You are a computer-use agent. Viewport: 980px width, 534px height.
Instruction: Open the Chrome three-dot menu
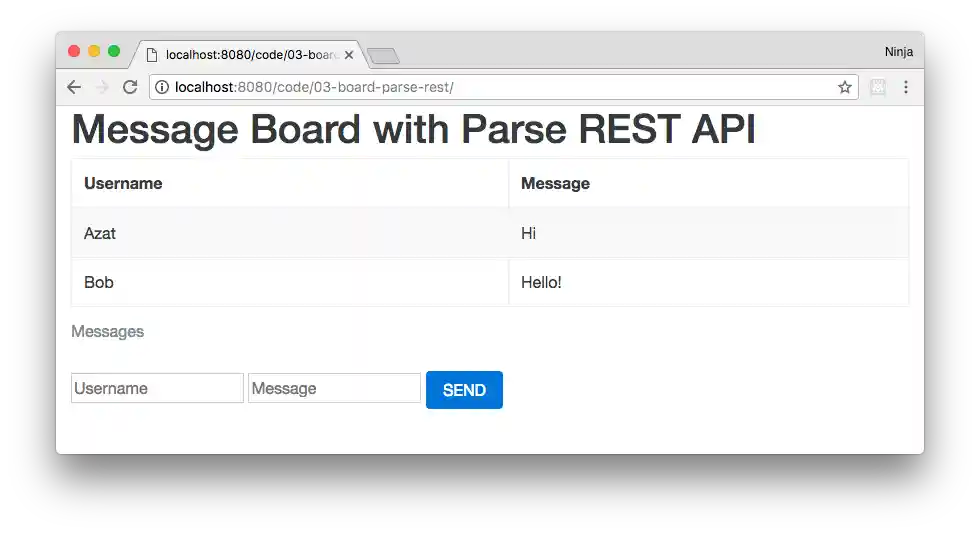pos(906,87)
